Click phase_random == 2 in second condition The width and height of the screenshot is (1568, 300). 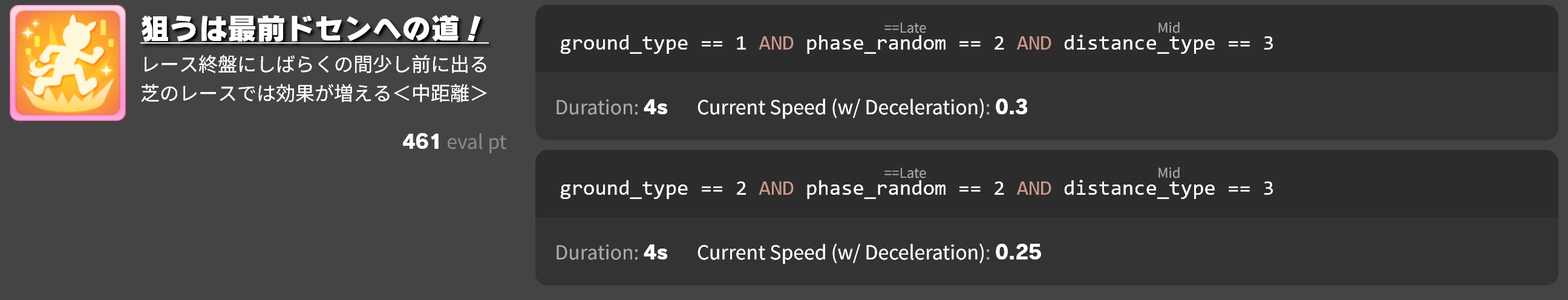904,189
